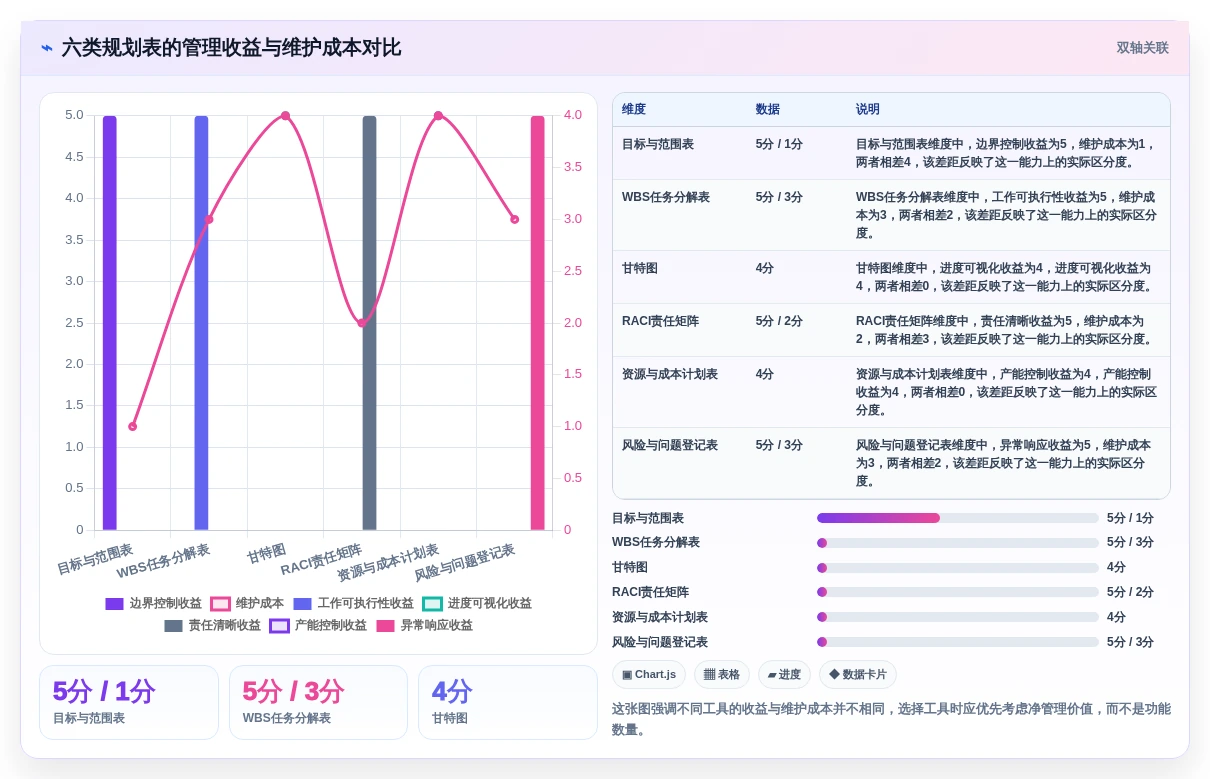Toggle the 进度可视化收益 legend entry

pos(477,604)
